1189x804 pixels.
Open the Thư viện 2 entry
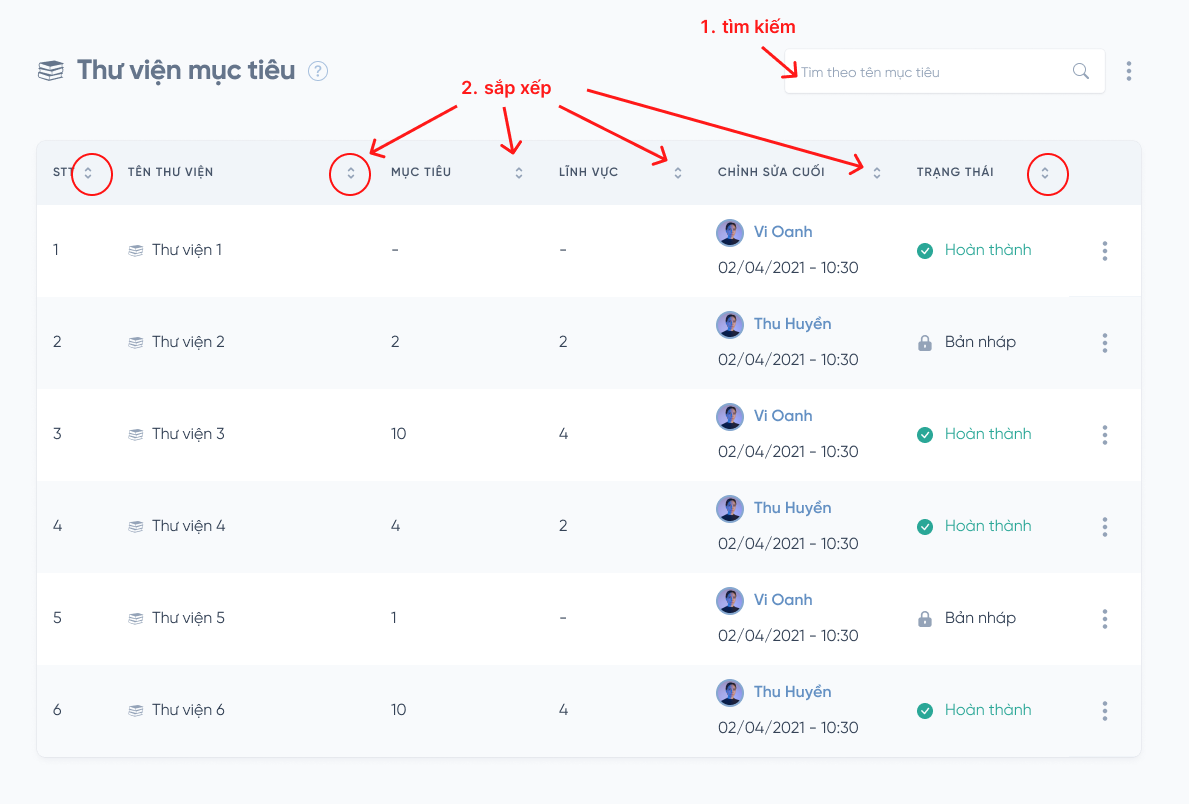(188, 342)
